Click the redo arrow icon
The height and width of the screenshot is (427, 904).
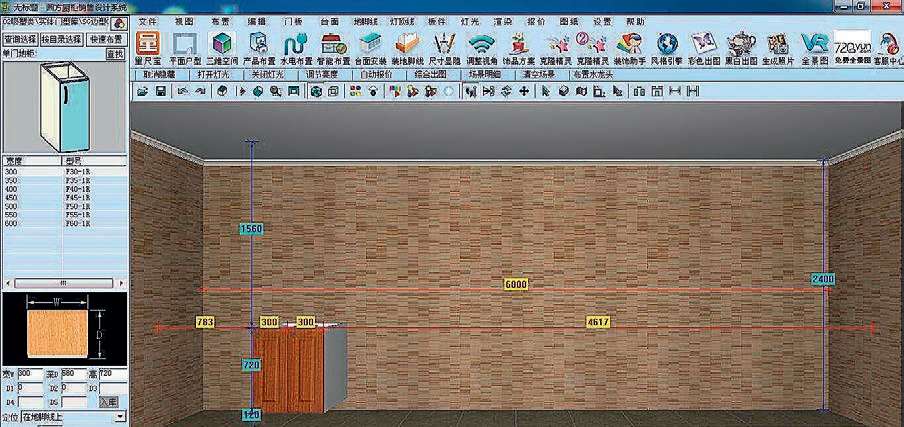(200, 91)
